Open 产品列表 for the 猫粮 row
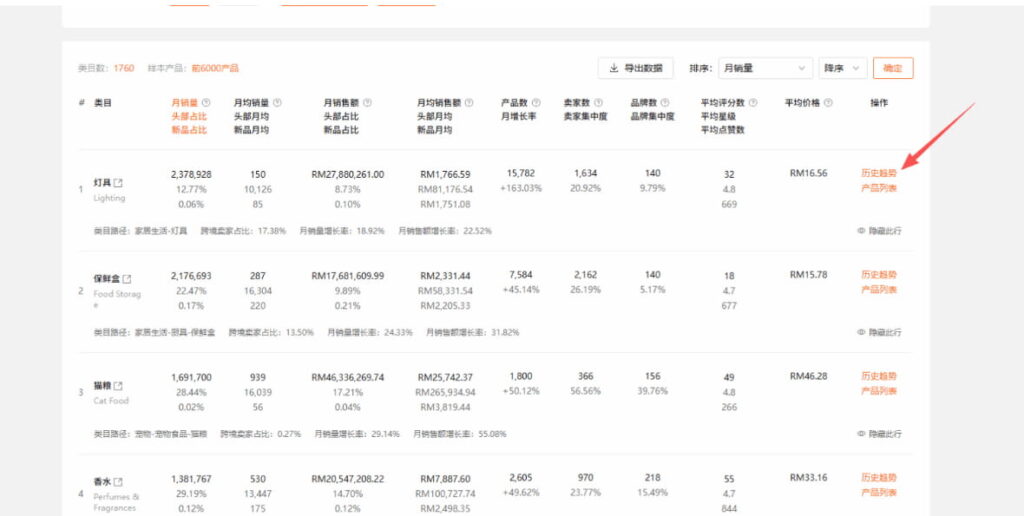 click(x=879, y=391)
